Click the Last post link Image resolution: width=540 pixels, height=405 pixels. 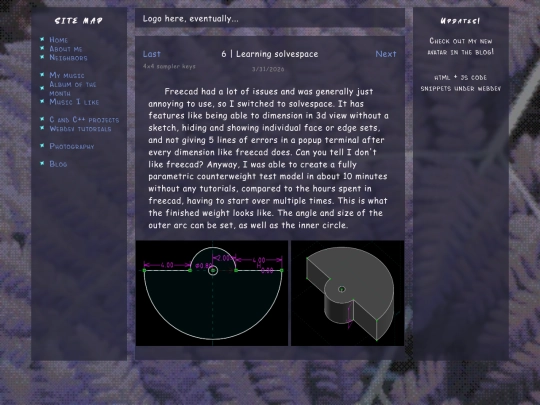click(x=152, y=54)
